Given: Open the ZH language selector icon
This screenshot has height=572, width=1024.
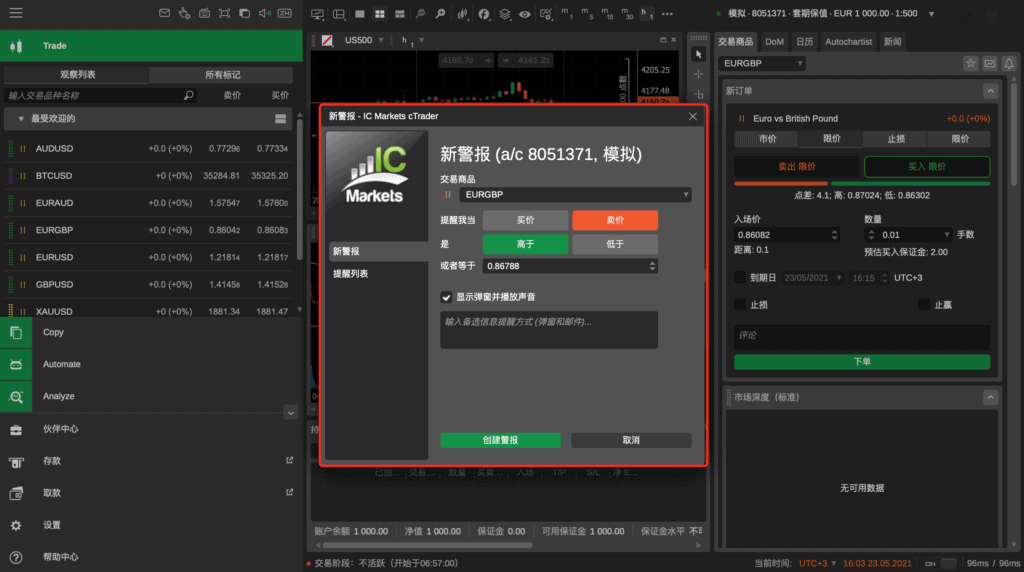Looking at the screenshot, I should (285, 13).
